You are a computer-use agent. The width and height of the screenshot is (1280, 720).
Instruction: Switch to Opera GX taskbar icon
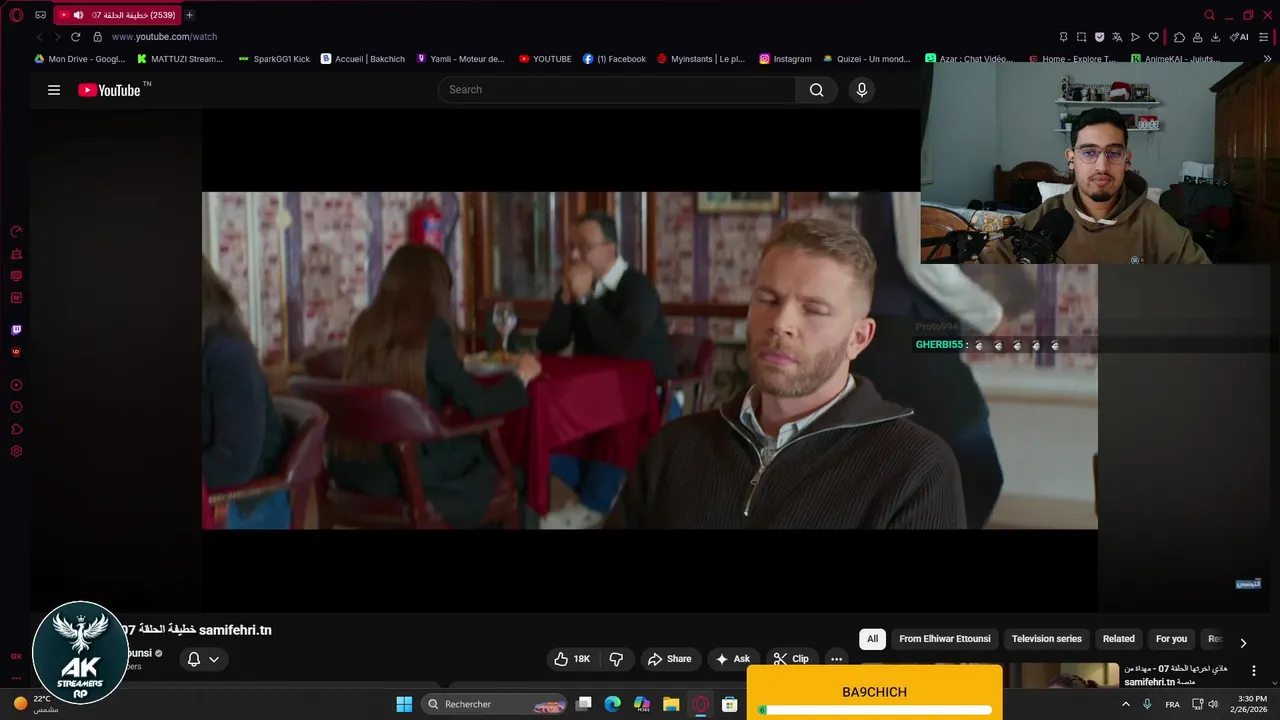(701, 704)
